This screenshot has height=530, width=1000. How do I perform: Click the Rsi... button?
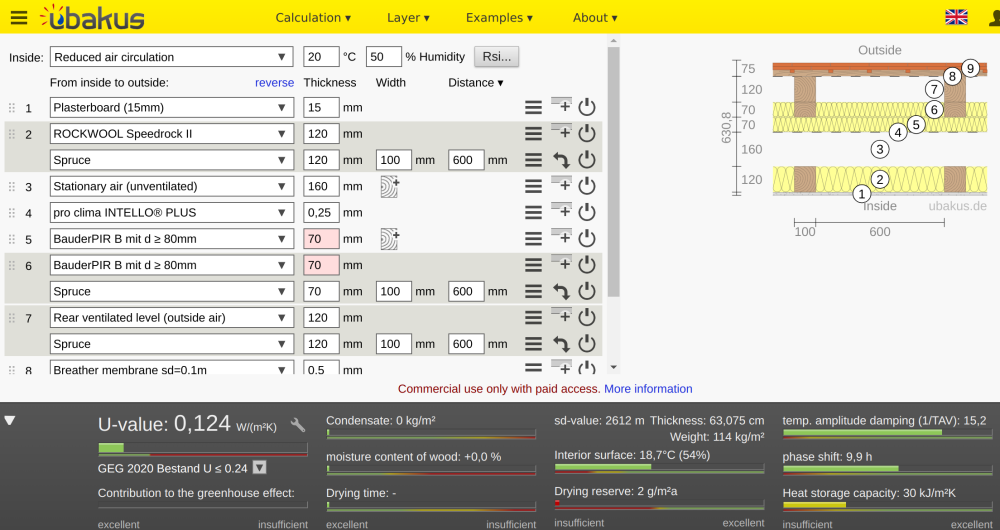click(x=496, y=56)
